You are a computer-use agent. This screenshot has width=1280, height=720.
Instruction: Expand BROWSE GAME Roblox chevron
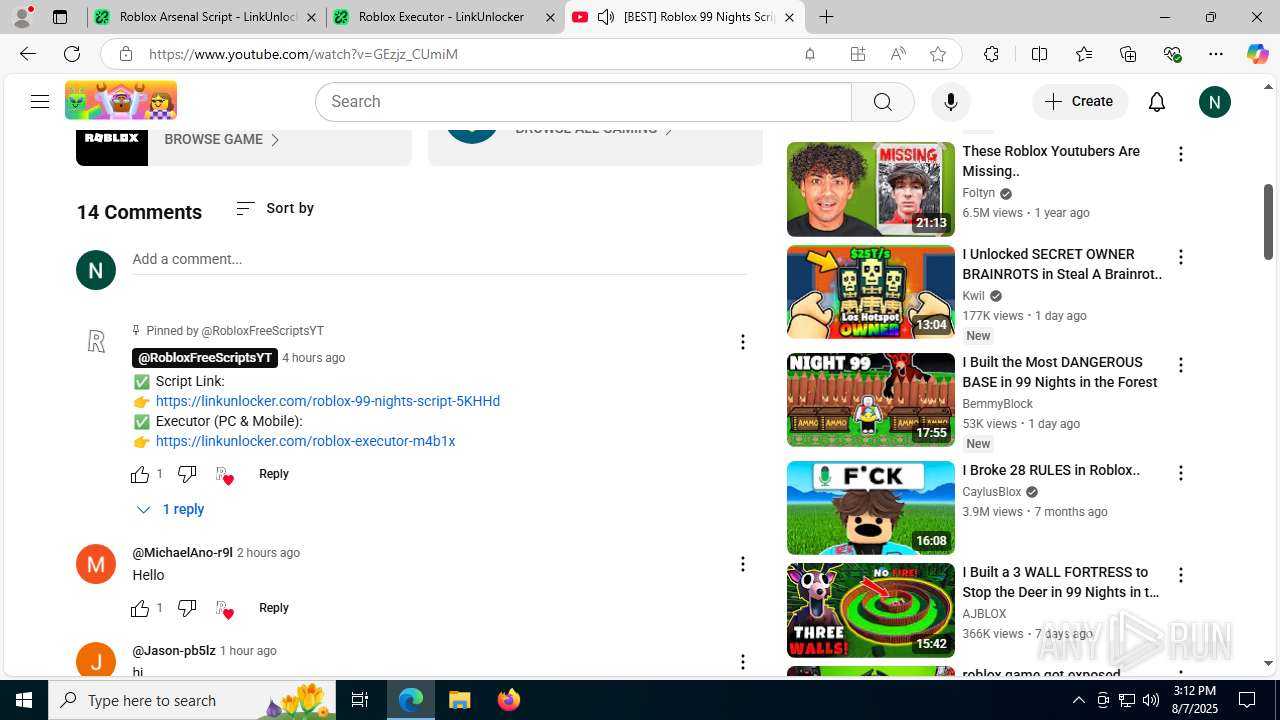pos(275,140)
